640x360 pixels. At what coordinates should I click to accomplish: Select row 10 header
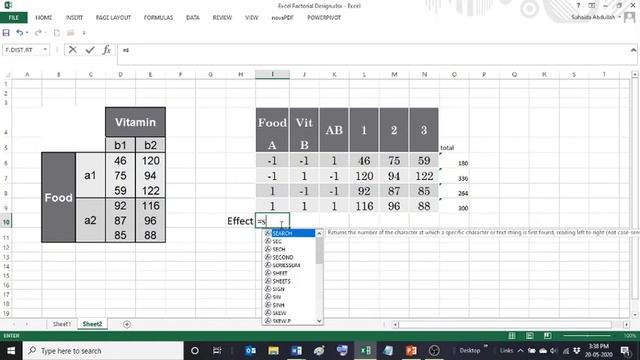click(x=6, y=222)
